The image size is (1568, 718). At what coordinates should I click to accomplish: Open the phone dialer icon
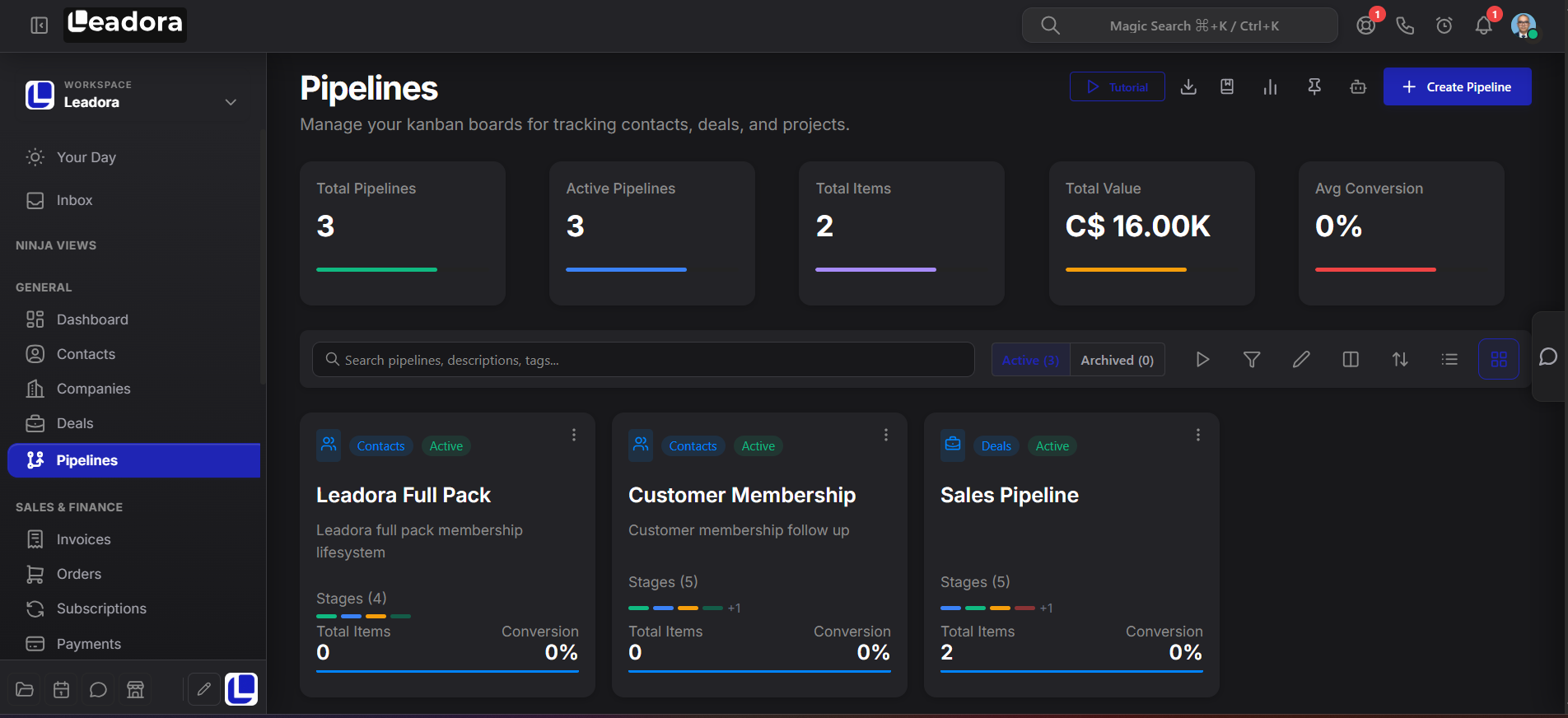pos(1405,26)
